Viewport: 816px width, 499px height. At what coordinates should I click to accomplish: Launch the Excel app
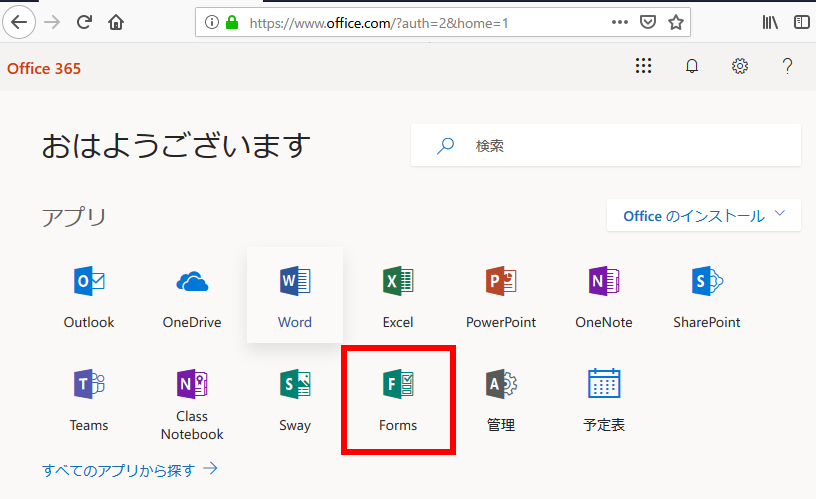398,295
